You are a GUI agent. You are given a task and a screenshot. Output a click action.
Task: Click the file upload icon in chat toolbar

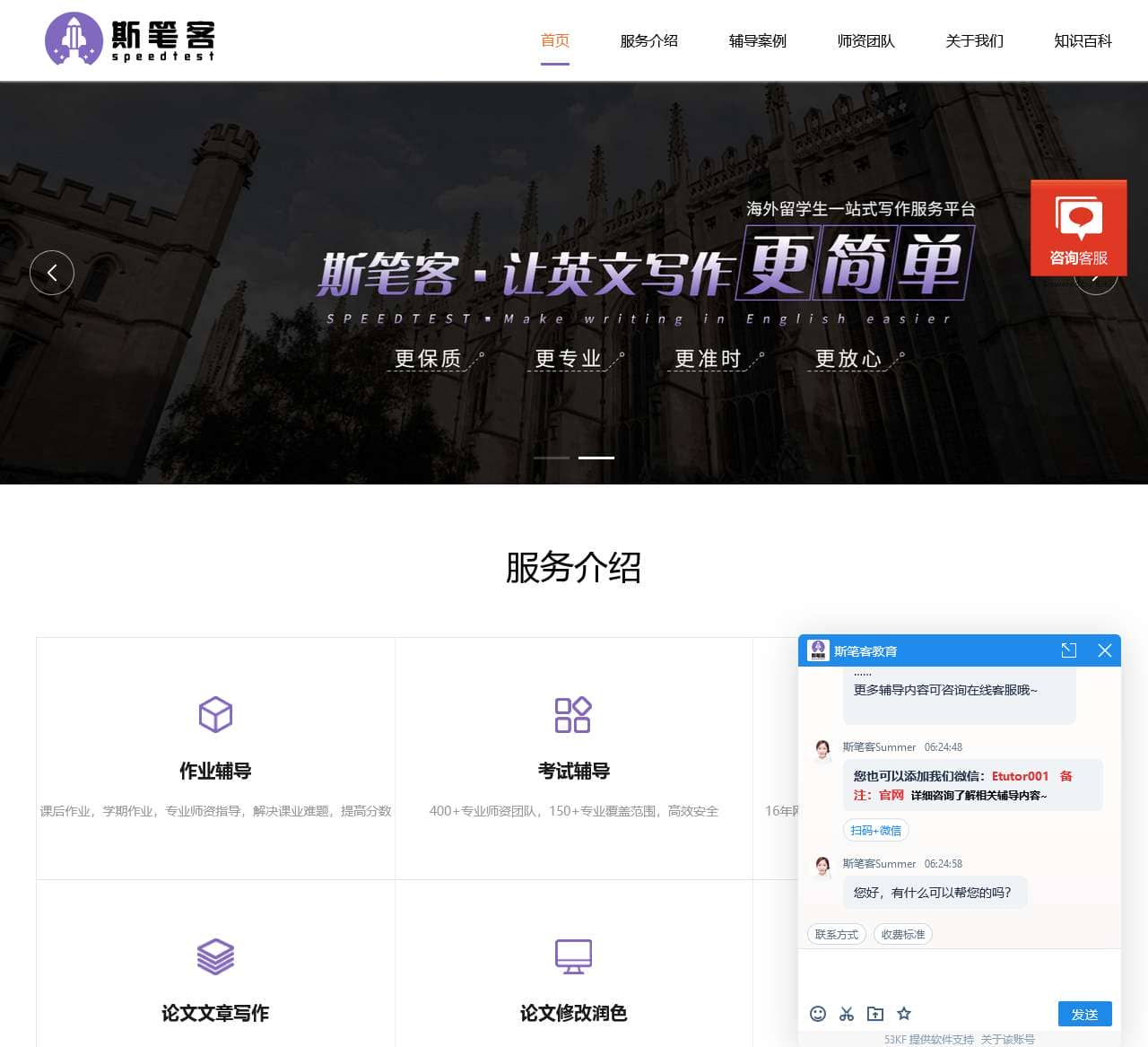pyautogui.click(x=875, y=1013)
